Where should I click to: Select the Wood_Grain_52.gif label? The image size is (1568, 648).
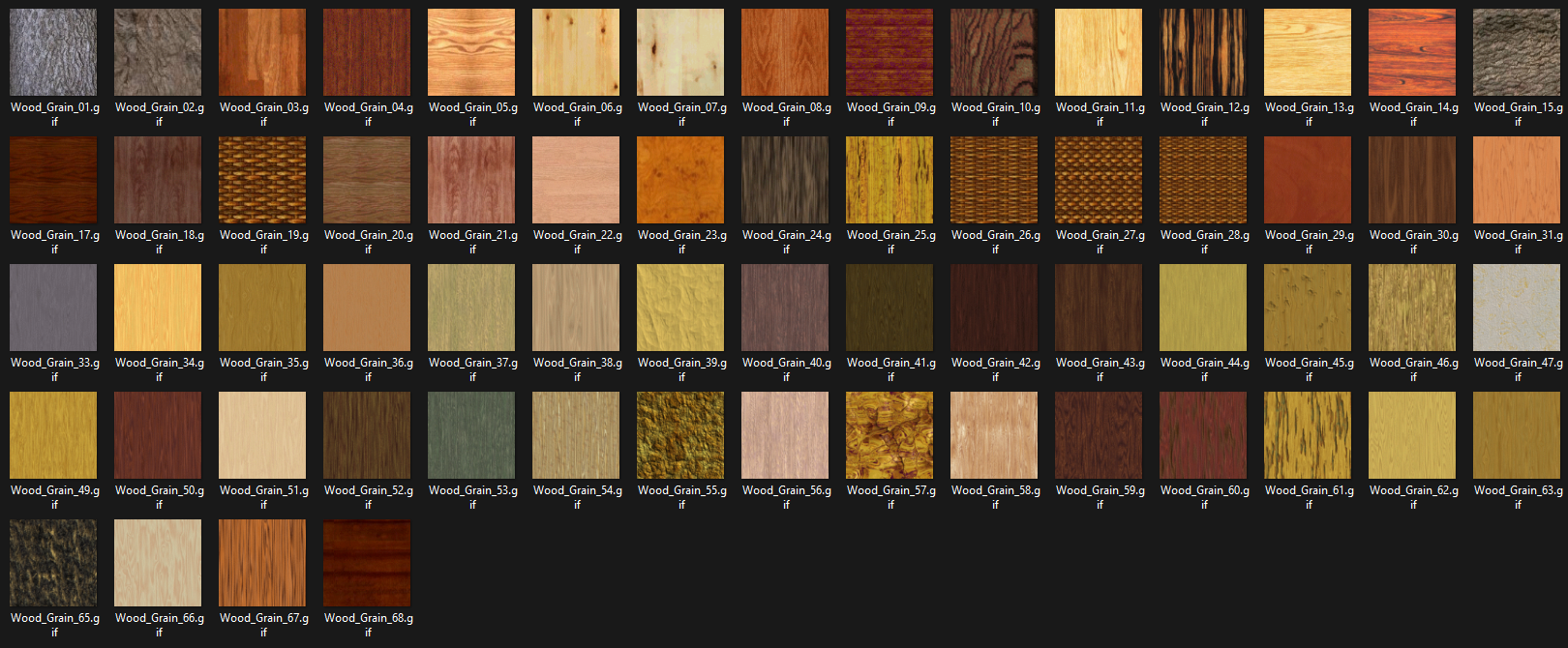[x=368, y=497]
